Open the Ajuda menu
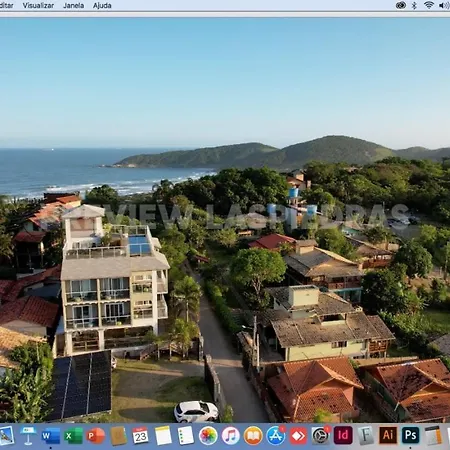 pyautogui.click(x=102, y=5)
